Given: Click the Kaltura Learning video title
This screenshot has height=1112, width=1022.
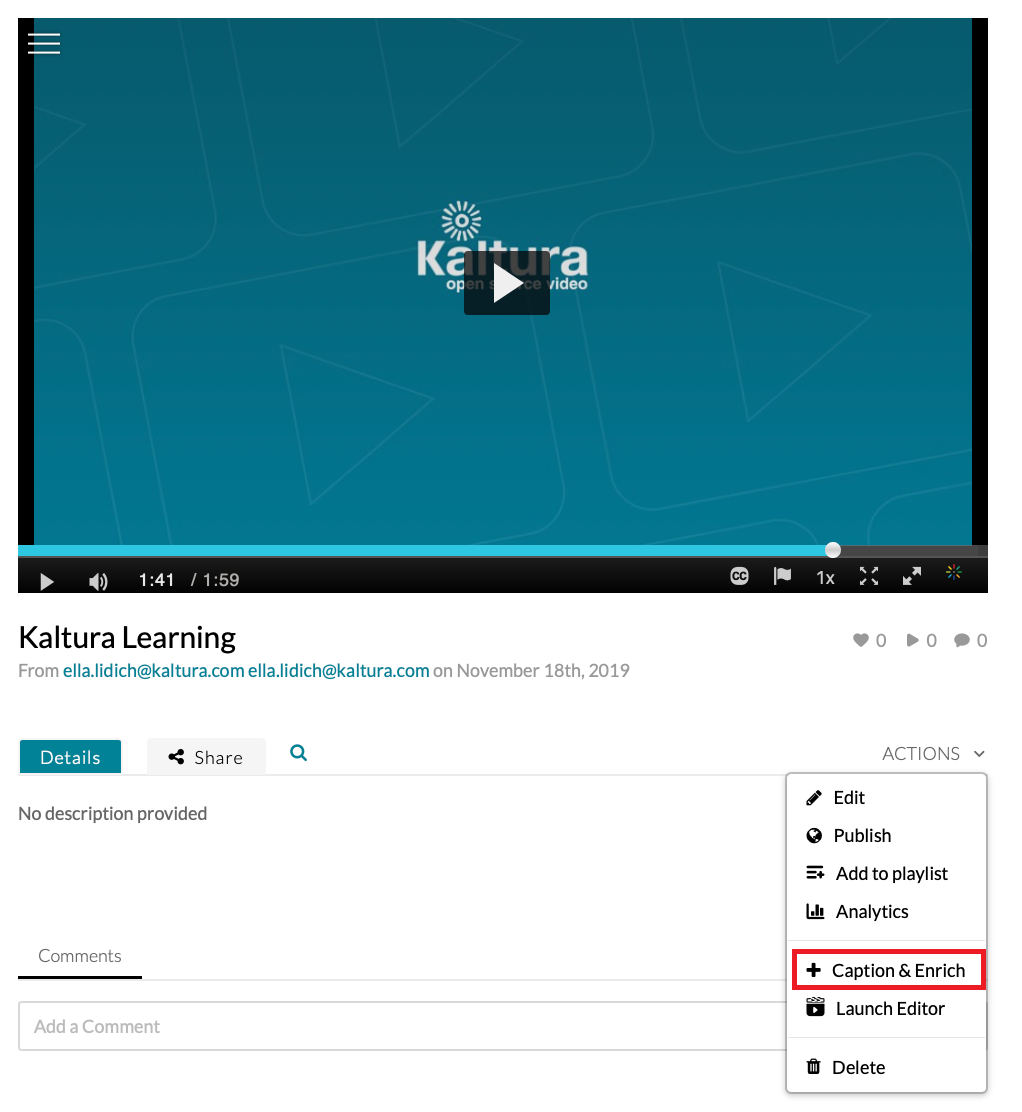Looking at the screenshot, I should point(127,637).
